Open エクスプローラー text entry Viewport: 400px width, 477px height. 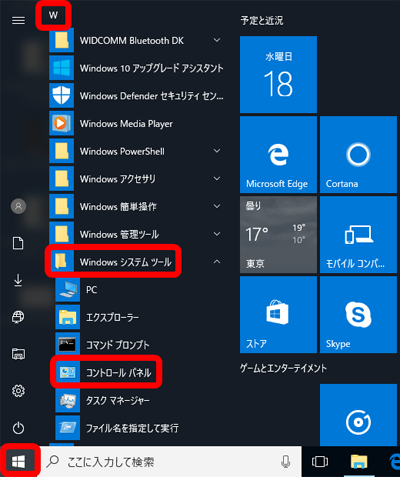[x=113, y=317]
